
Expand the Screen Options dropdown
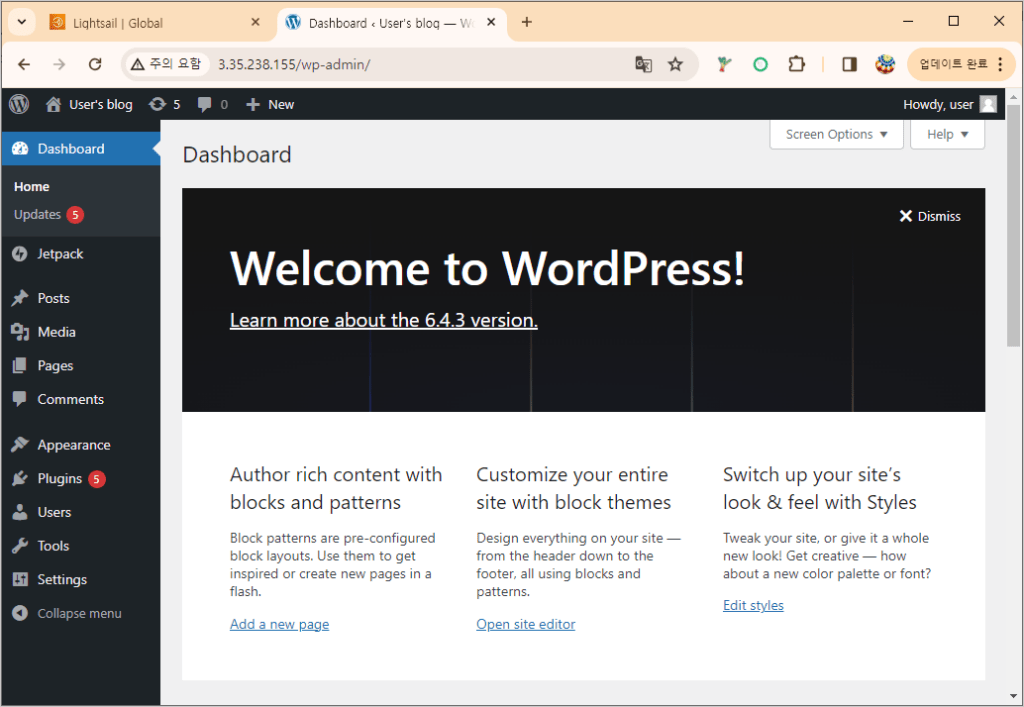(x=837, y=134)
